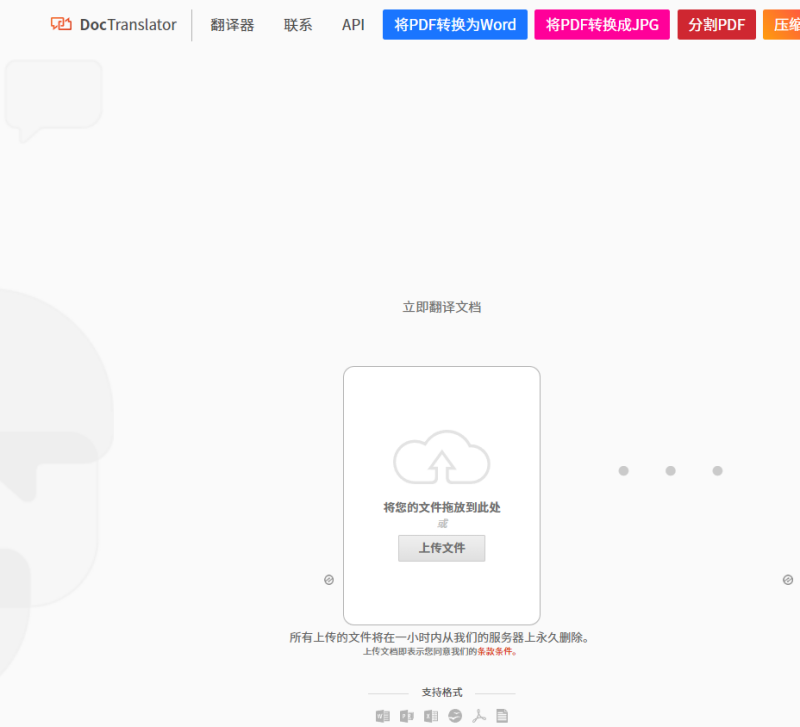800x727 pixels.
Task: Select API in the top navigation
Action: [352, 24]
